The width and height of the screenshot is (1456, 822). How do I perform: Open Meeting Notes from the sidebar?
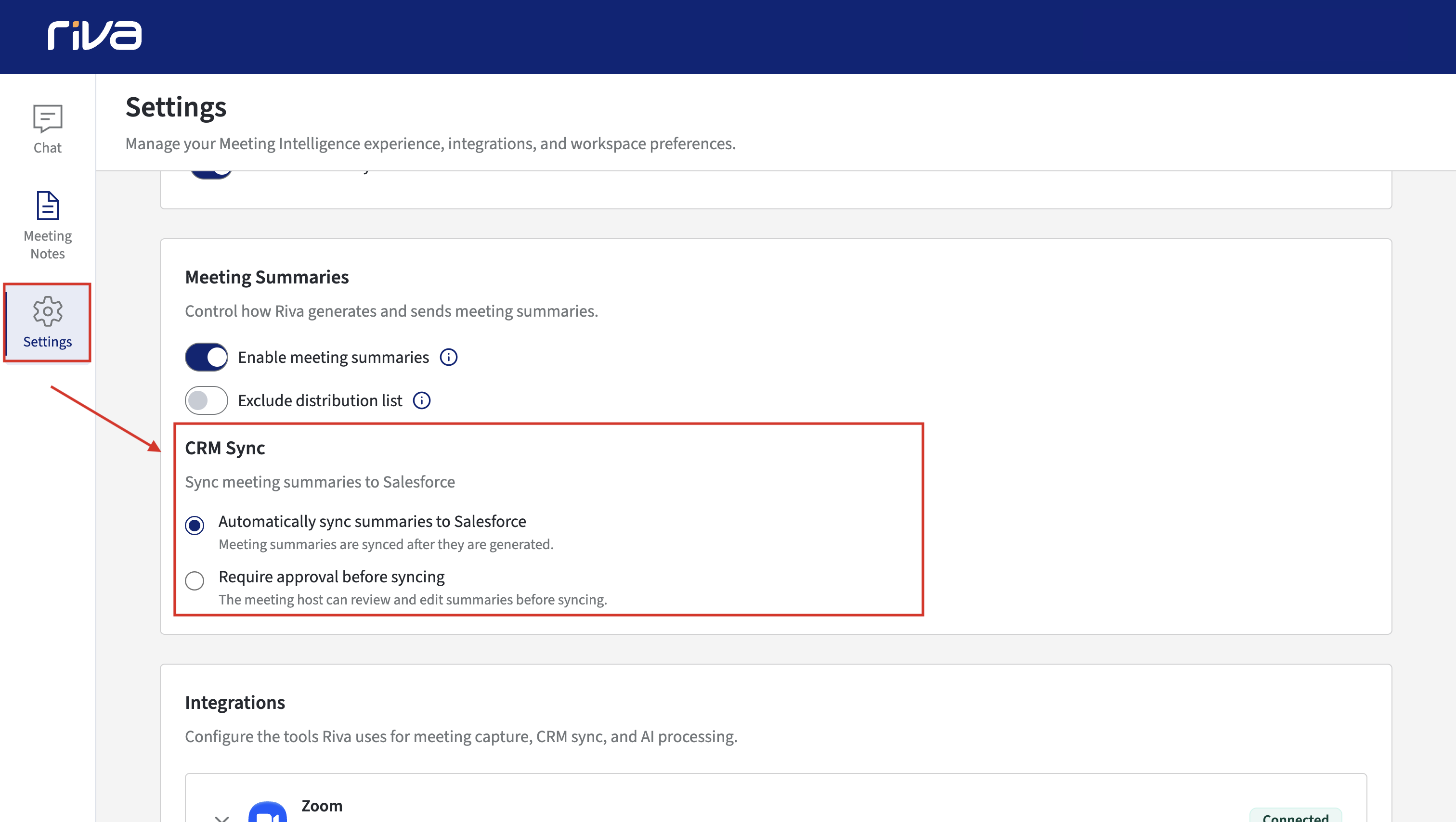48,224
